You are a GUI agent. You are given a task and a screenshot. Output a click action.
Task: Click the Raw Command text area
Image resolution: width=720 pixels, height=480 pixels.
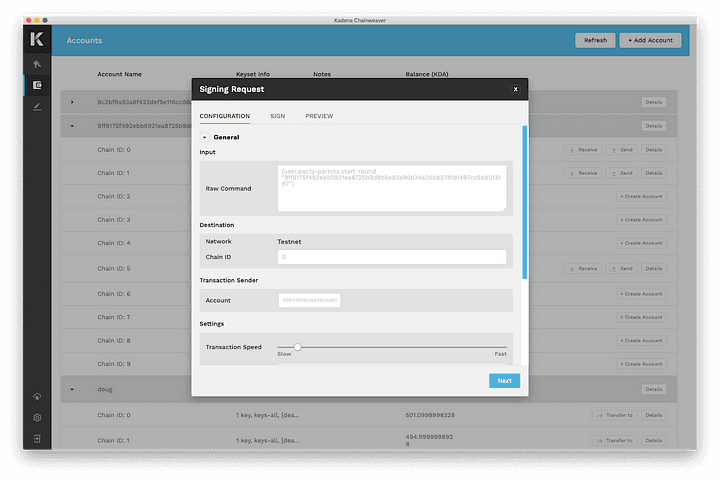click(392, 188)
